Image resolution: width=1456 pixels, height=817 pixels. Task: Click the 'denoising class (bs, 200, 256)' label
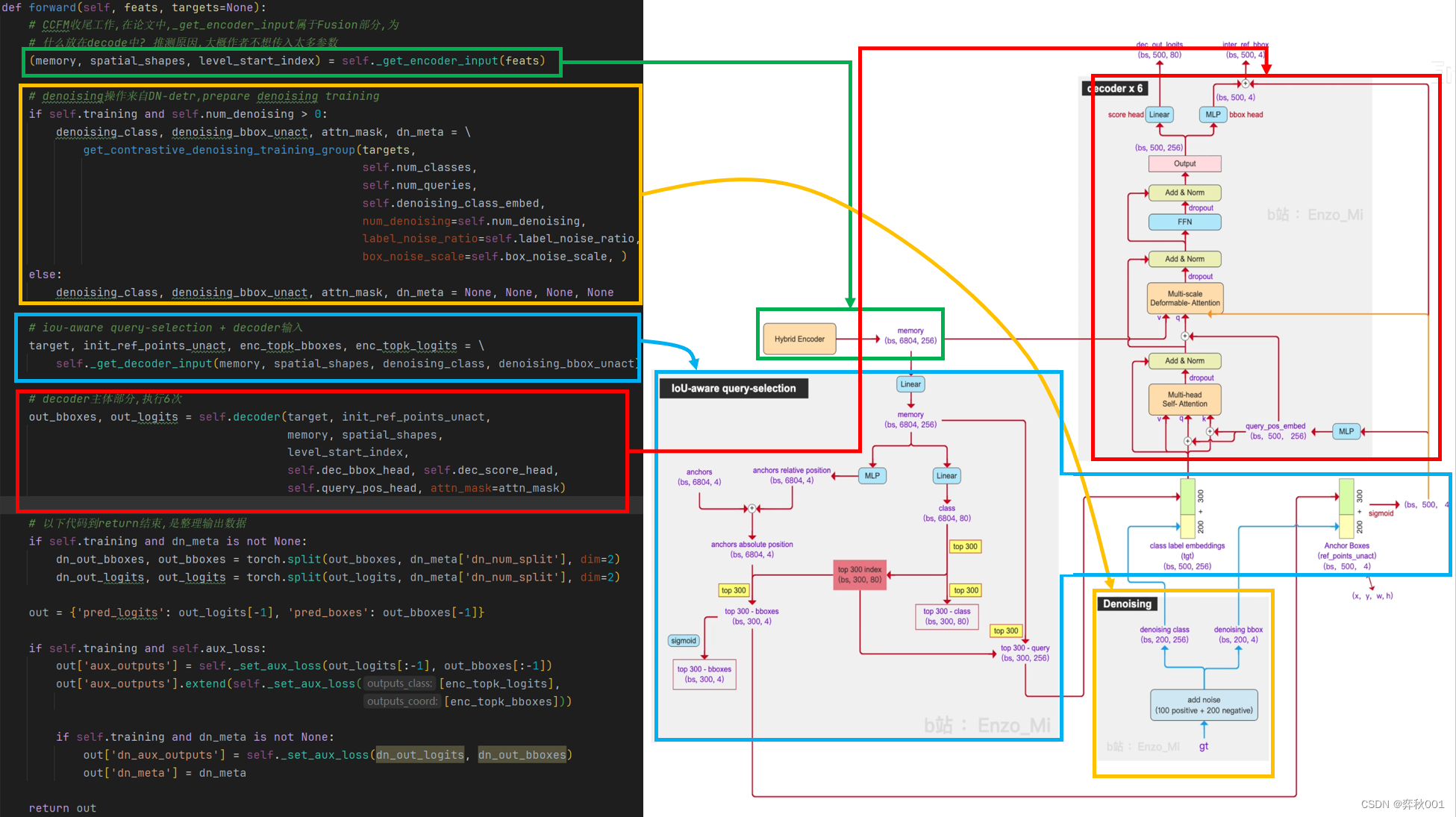[1164, 634]
